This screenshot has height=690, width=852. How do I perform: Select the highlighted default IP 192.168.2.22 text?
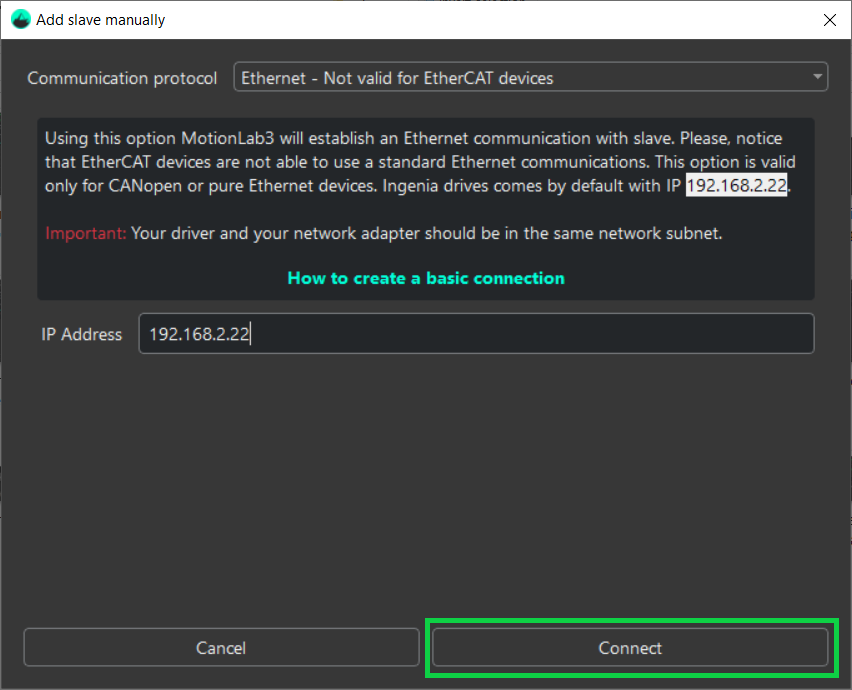coord(737,185)
